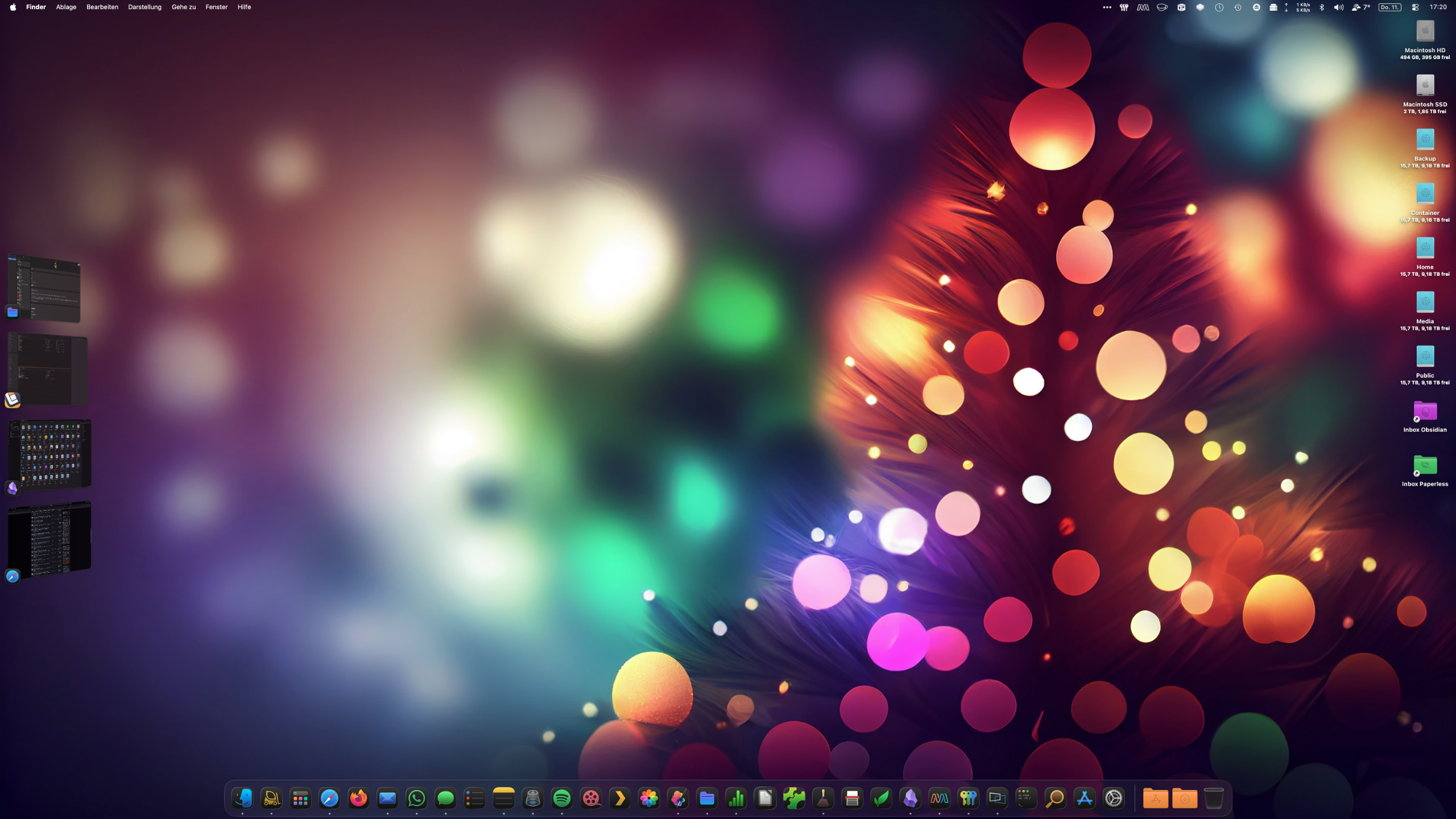The width and height of the screenshot is (1456, 819).
Task: Select the Safari window thumbnail on the left
Action: (50, 540)
